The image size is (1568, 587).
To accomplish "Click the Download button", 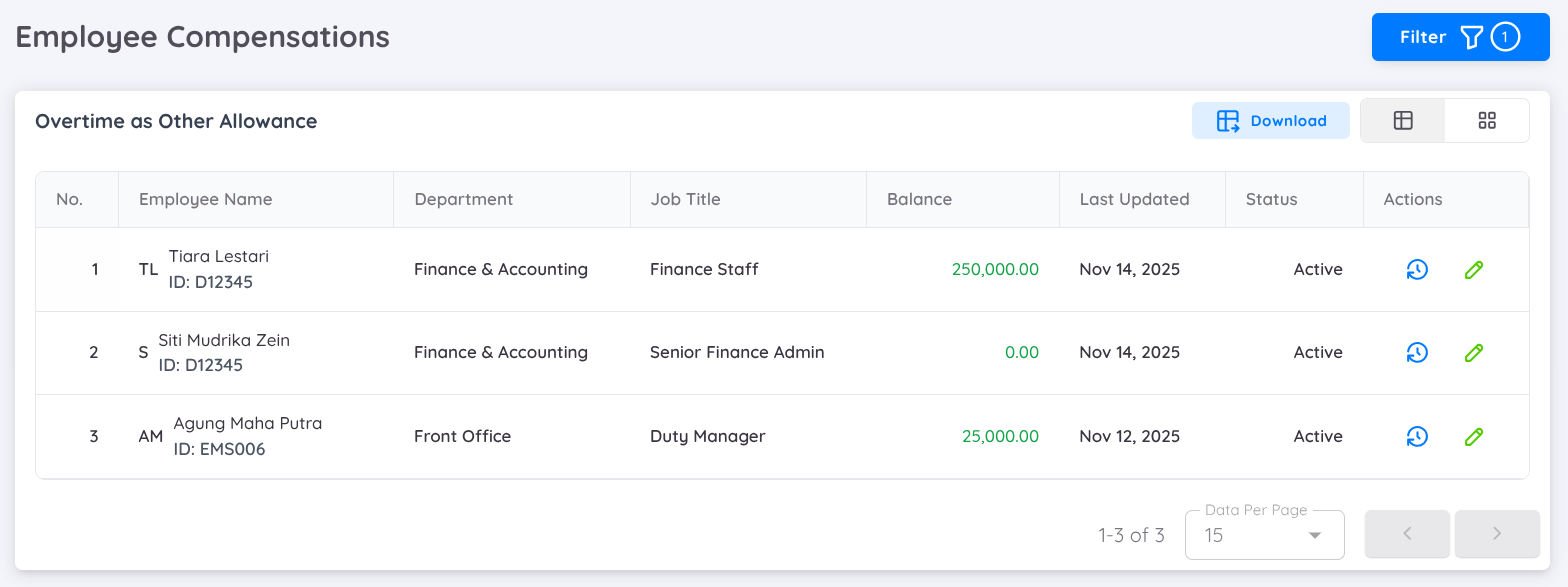I will click(x=1270, y=120).
